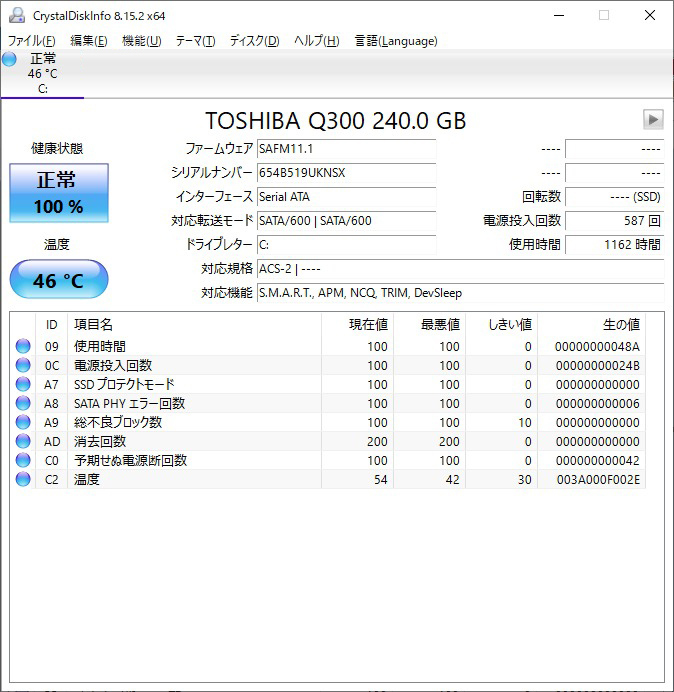Click the 項目名 column header
674x692 pixels.
pyautogui.click(x=194, y=325)
